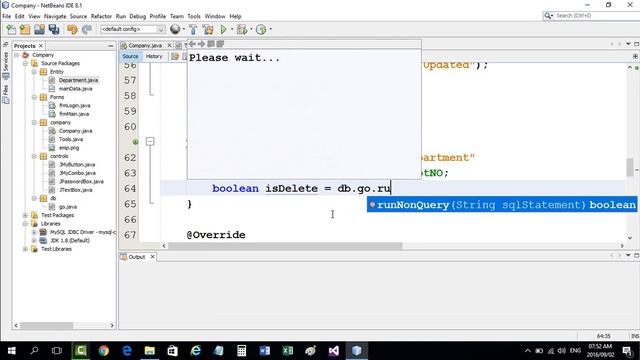Image resolution: width=640 pixels, height=360 pixels.
Task: Open Chrome from the taskbar
Action: tap(104, 351)
